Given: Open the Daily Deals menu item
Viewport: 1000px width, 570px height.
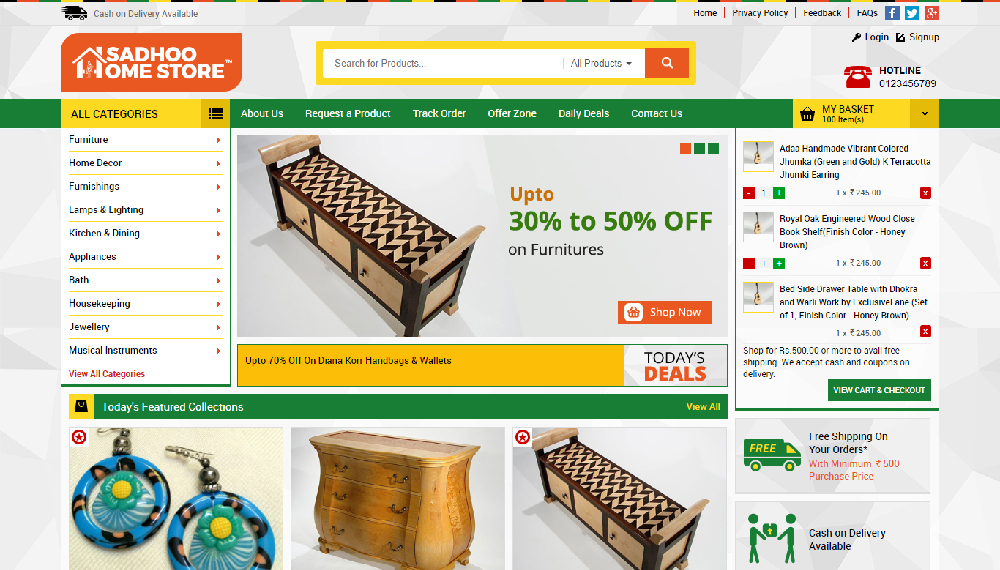Looking at the screenshot, I should pos(584,113).
